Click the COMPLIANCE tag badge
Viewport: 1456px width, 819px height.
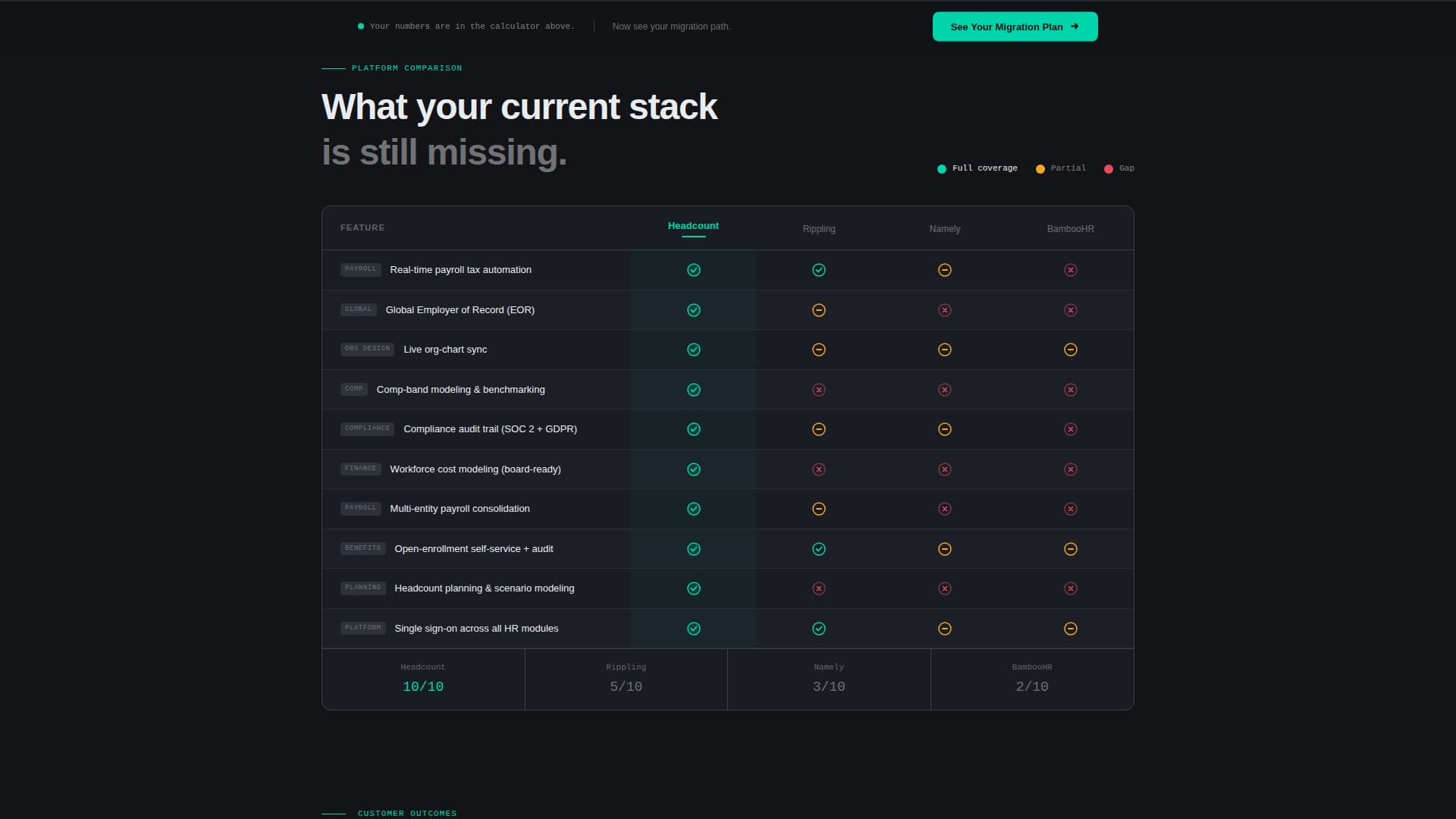pos(367,428)
